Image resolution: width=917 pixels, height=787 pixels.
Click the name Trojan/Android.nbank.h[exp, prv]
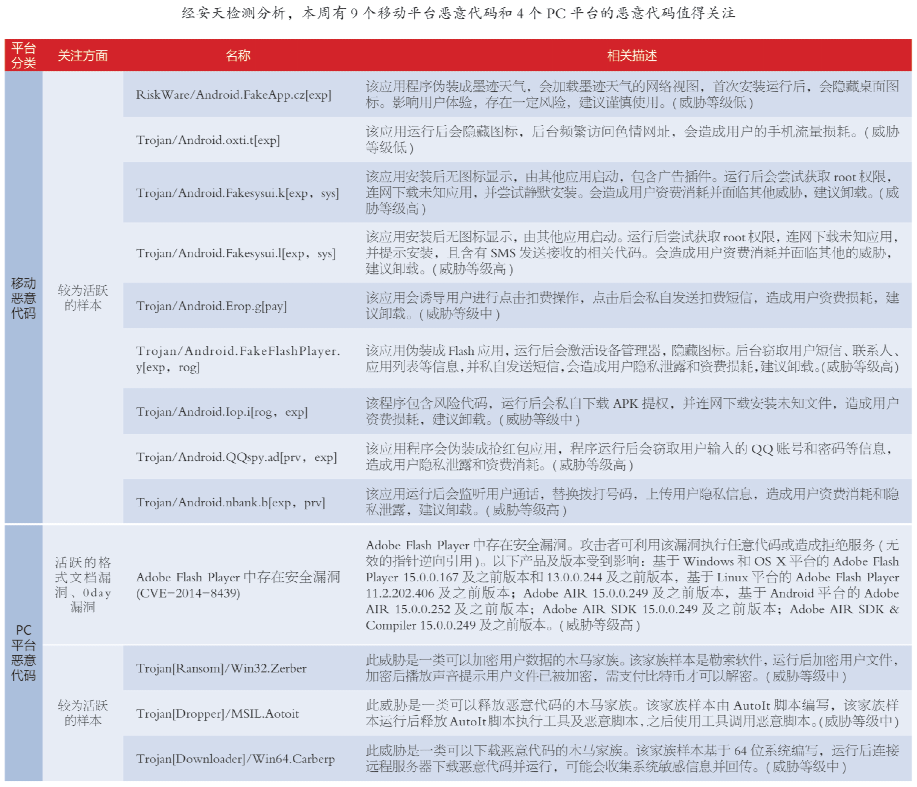click(230, 502)
